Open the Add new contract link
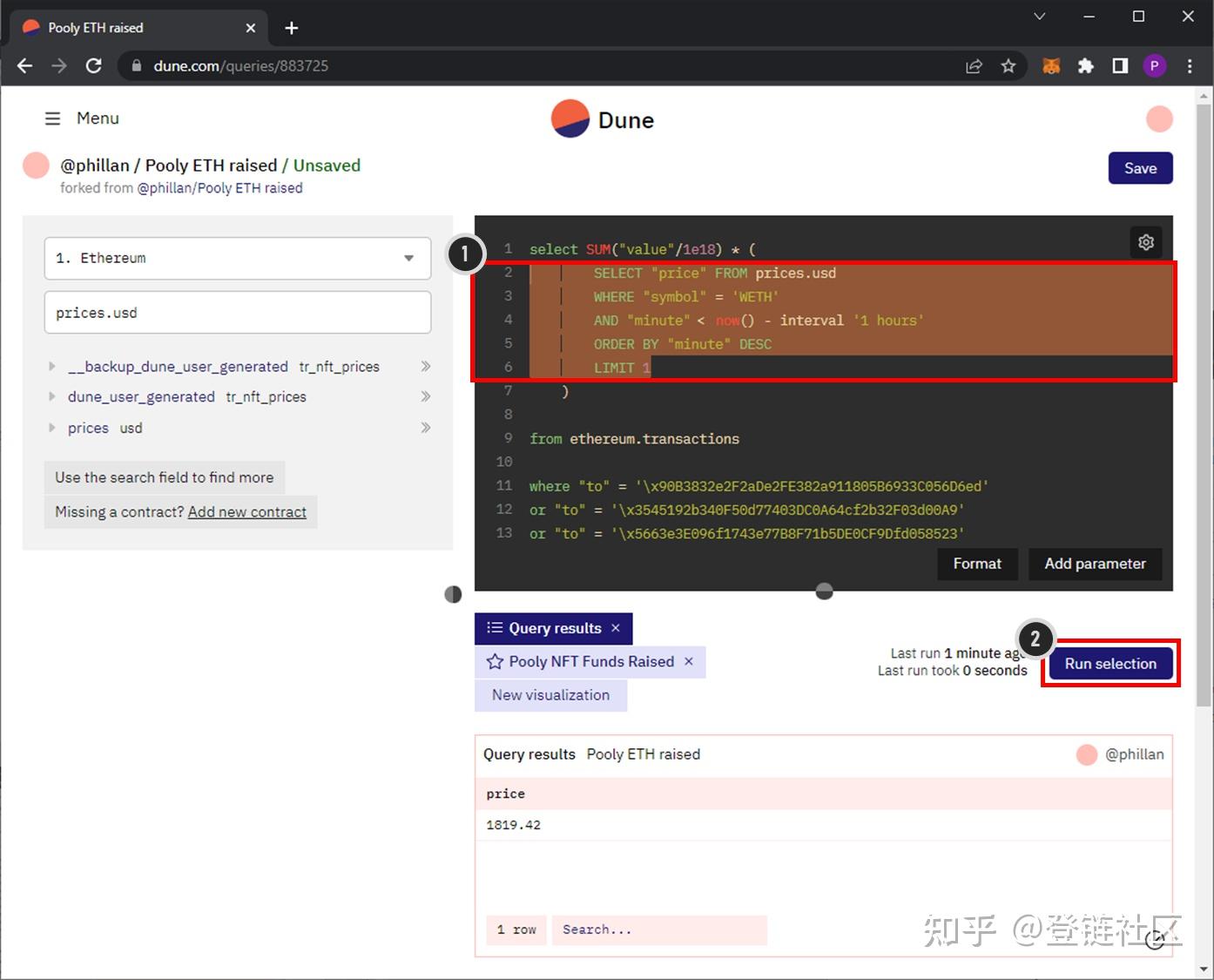Screen dimensions: 1214x980 tap(247, 511)
